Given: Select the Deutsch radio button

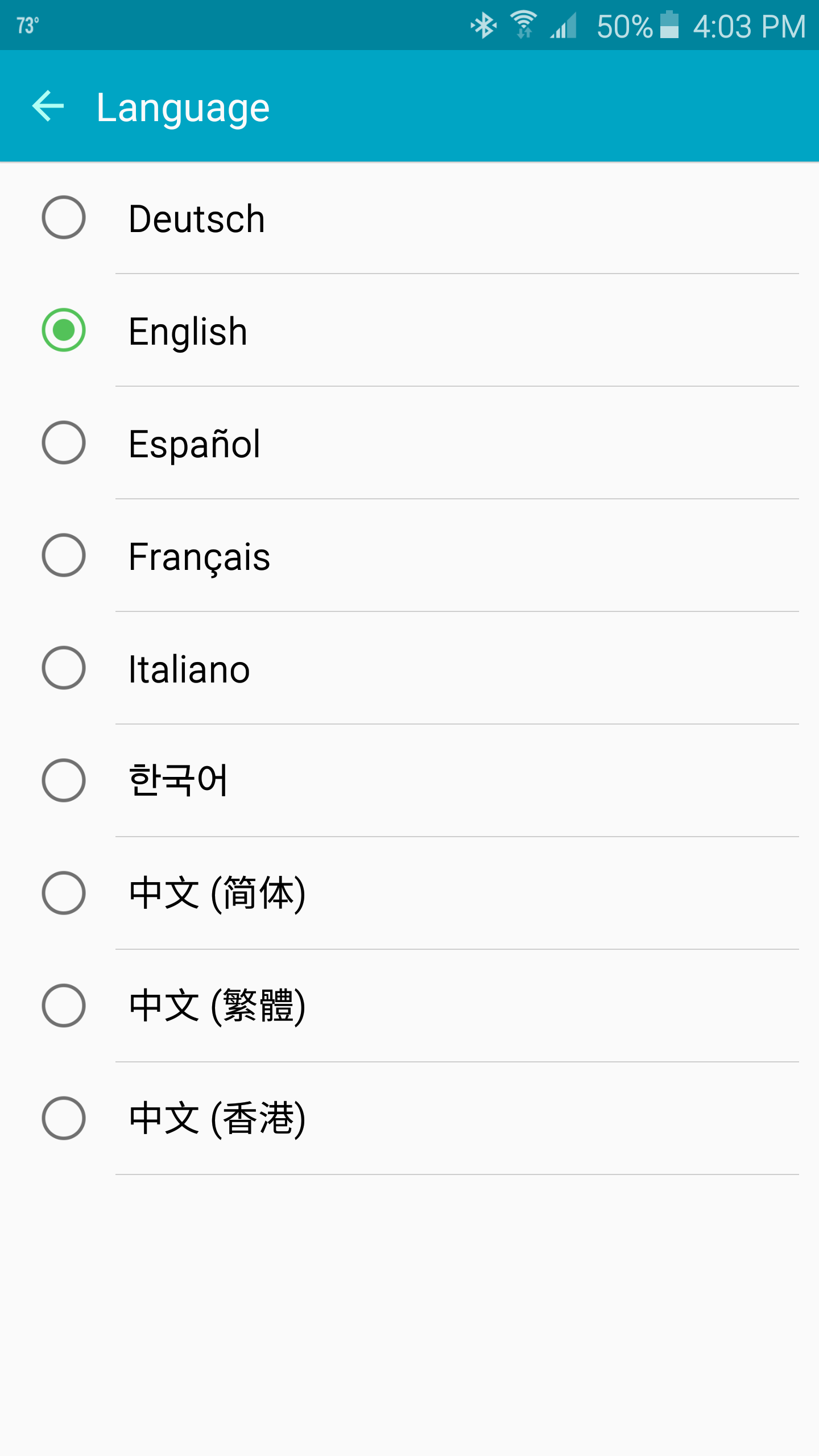Looking at the screenshot, I should 64,218.
